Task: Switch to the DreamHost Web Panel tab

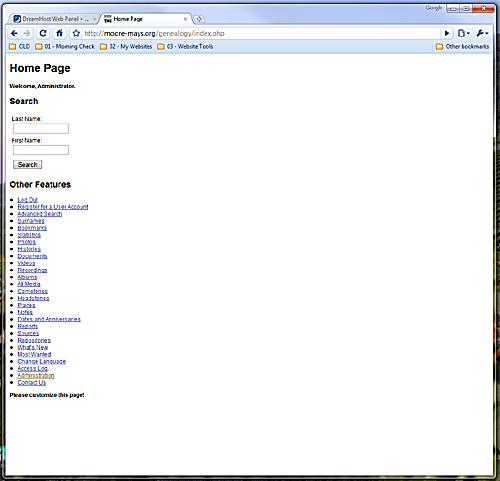Action: pyautogui.click(x=53, y=19)
